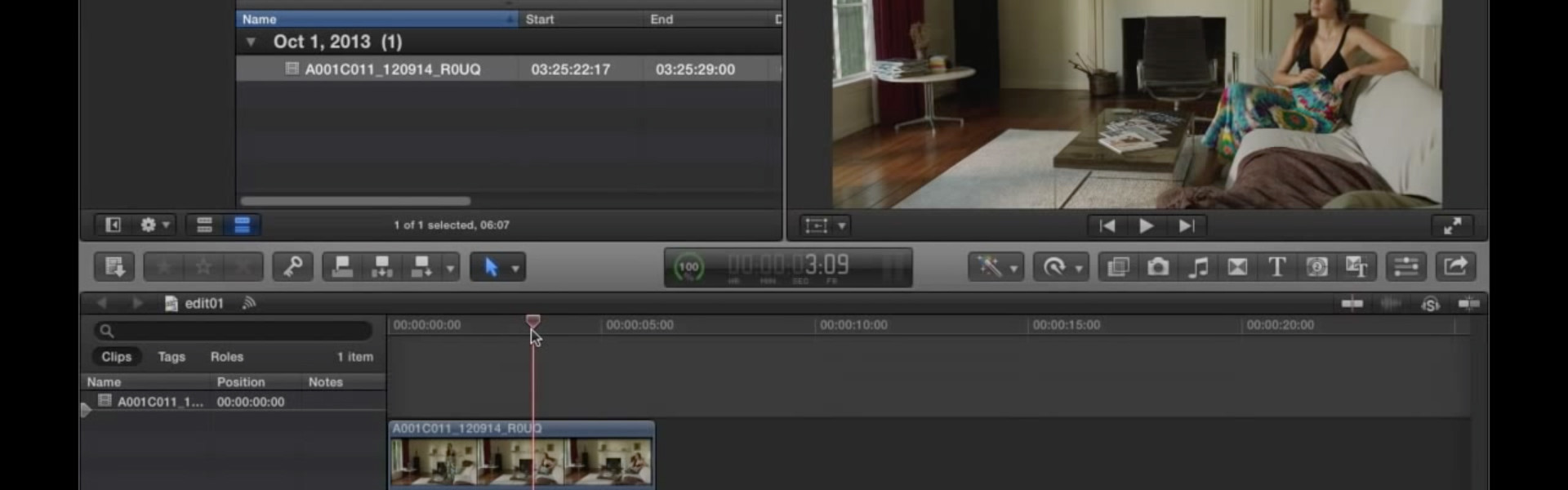The width and height of the screenshot is (1568, 490).
Task: Show the Themes browser
Action: point(1356,267)
